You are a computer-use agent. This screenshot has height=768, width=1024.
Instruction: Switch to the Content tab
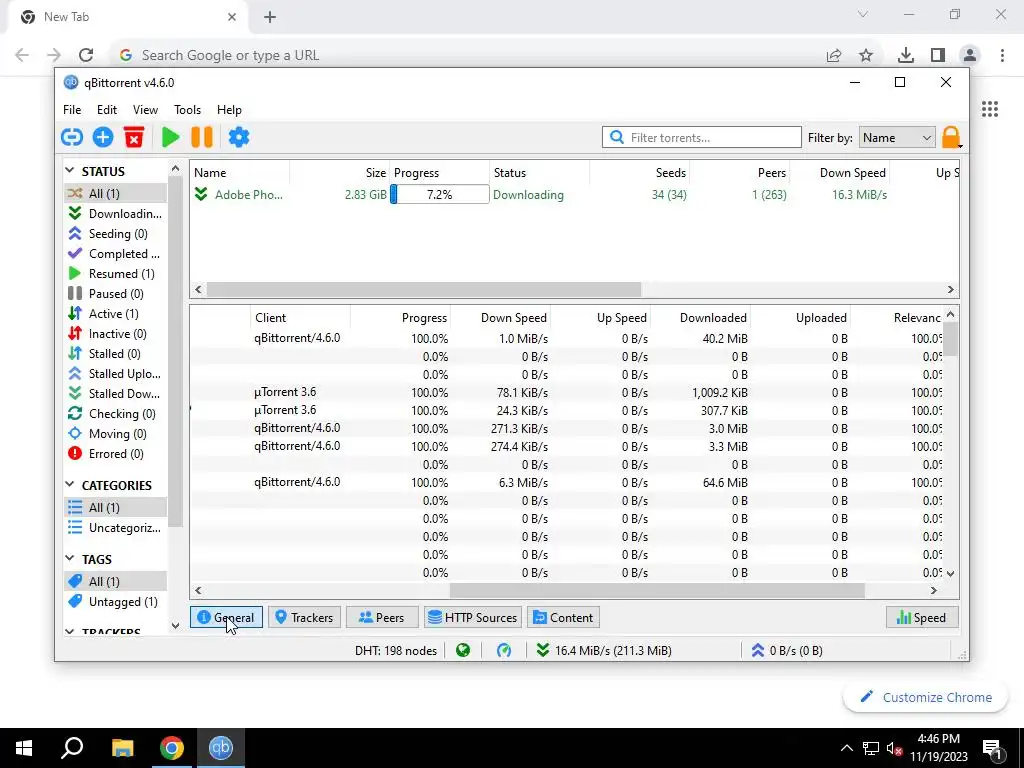564,617
